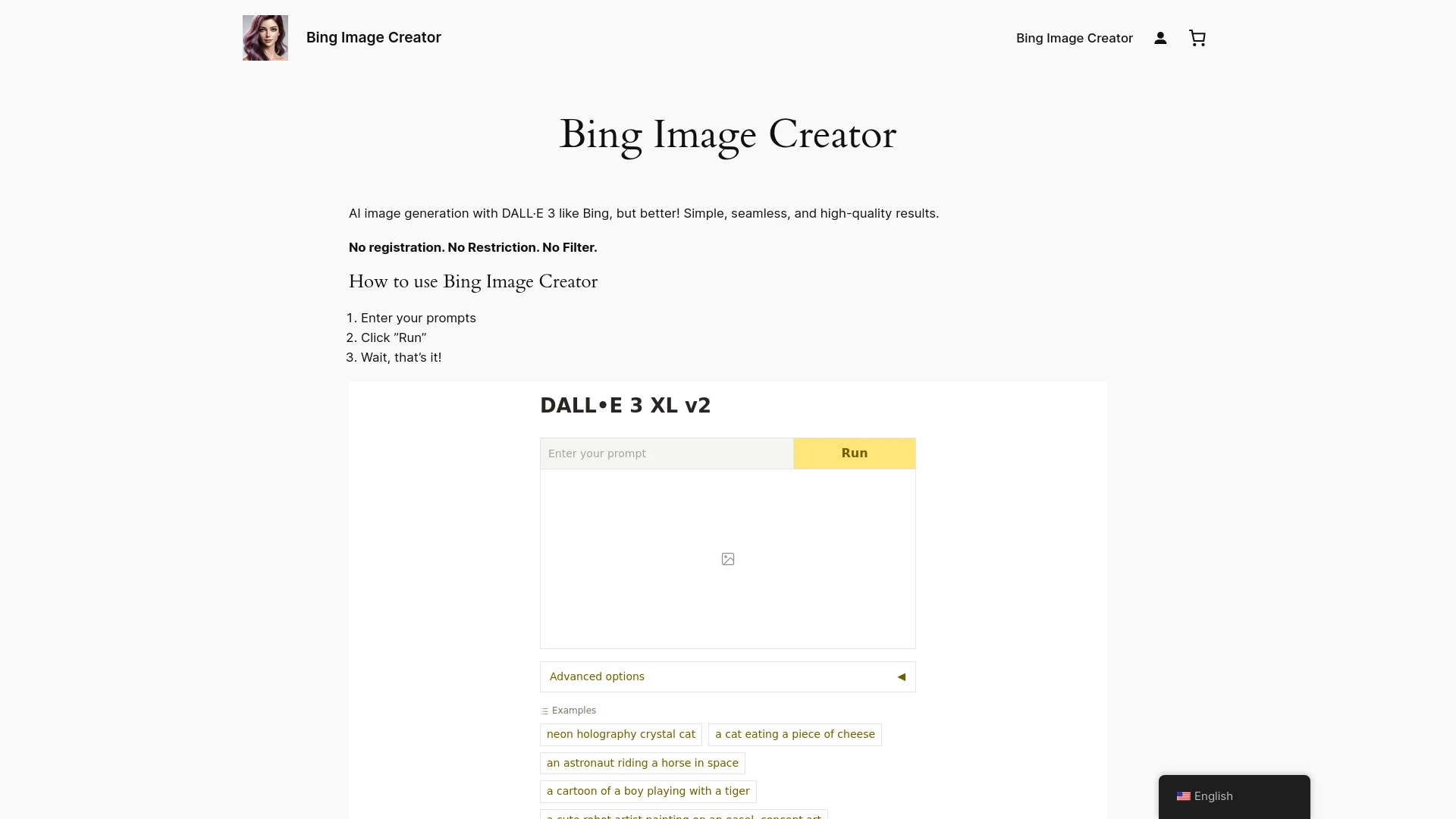
Task: Click the Bing Image Creator menu item
Action: tap(1074, 37)
